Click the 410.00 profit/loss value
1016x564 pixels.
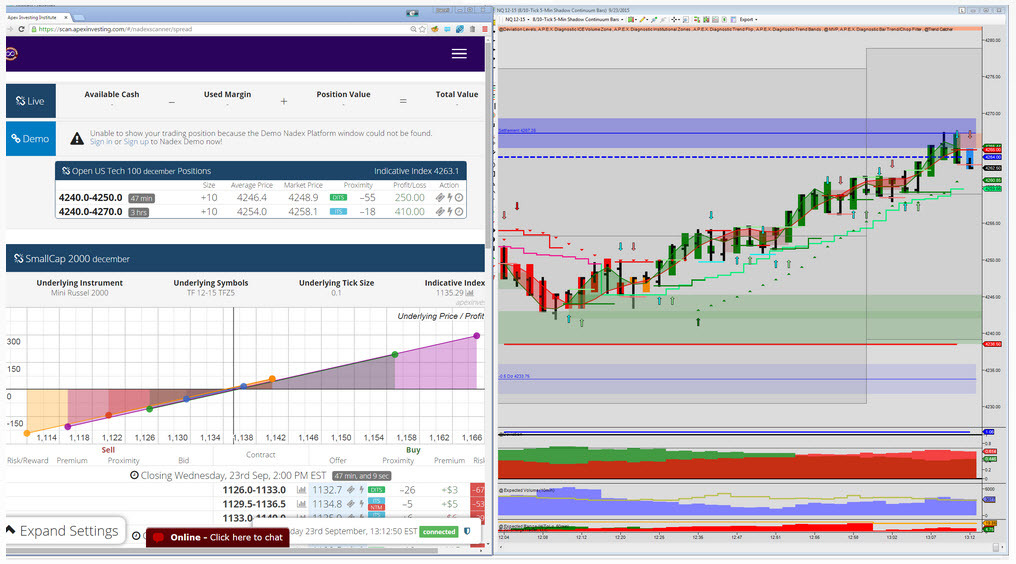(410, 212)
